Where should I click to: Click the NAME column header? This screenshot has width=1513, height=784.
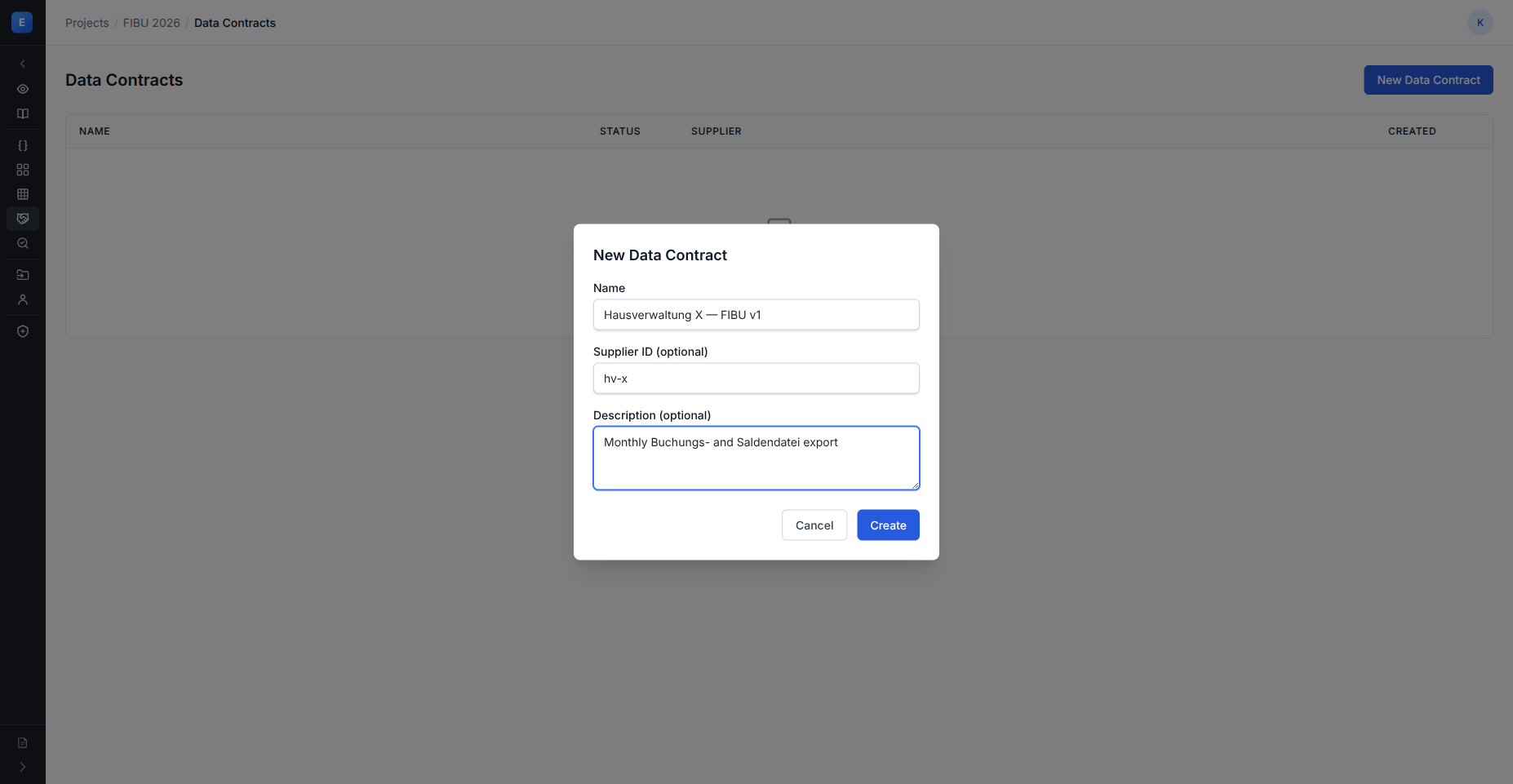(95, 131)
